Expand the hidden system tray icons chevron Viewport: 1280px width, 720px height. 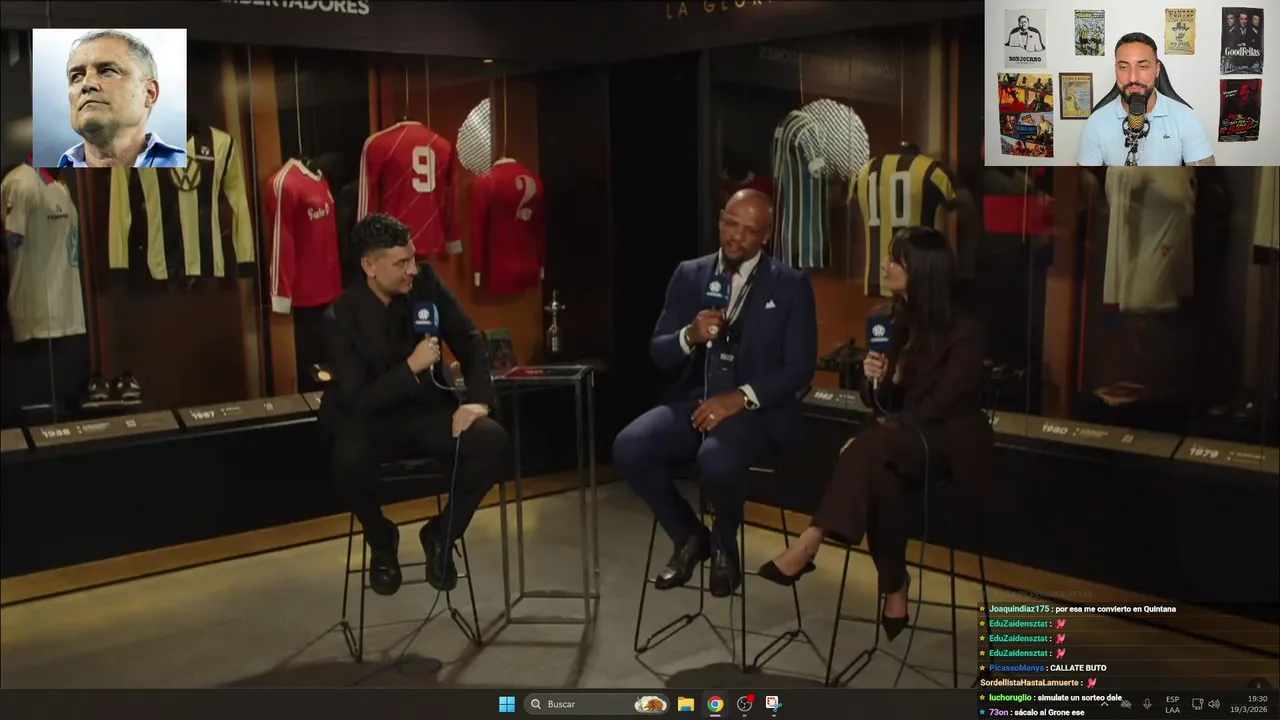1104,704
